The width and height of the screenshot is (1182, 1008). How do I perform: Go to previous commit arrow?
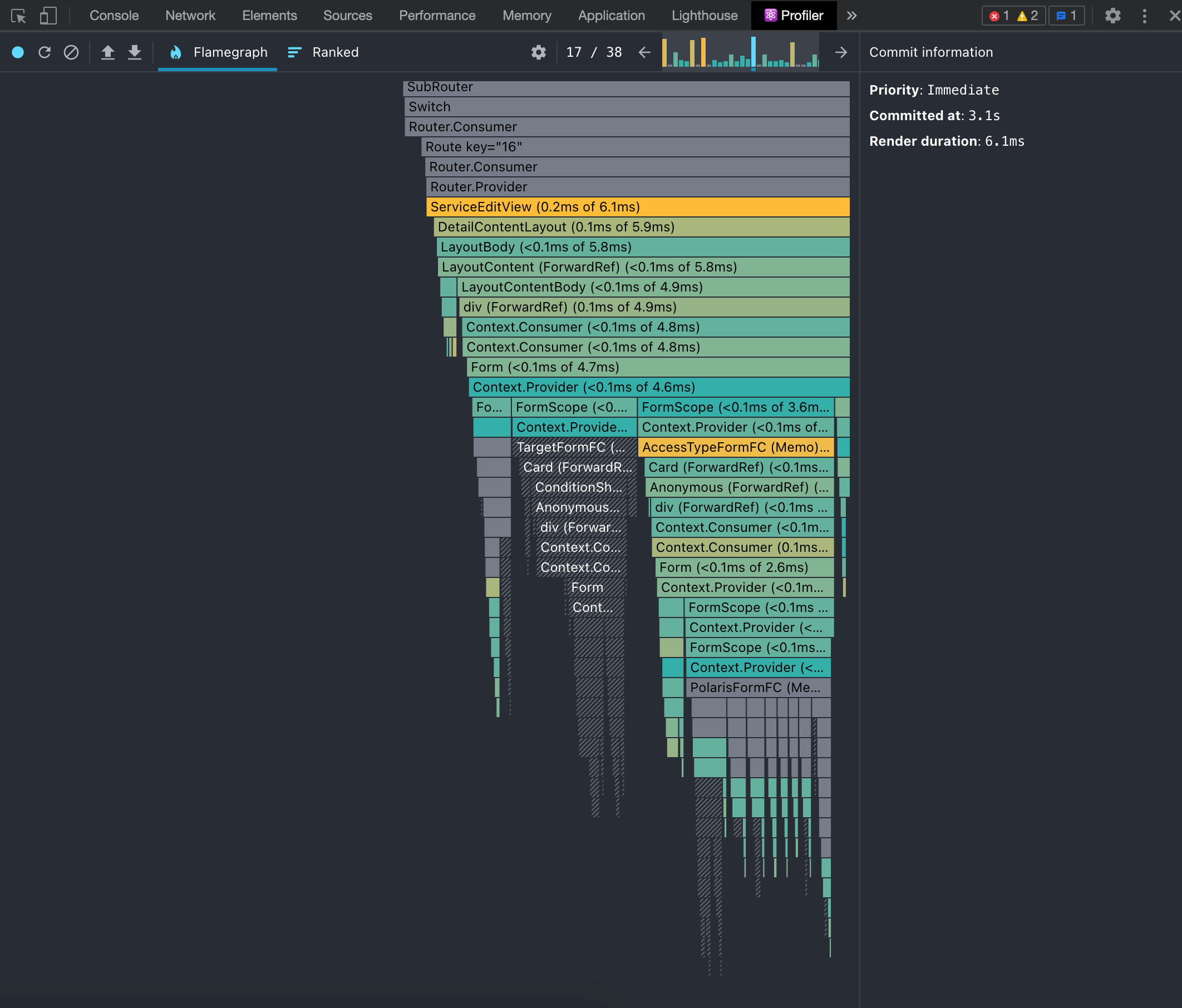644,52
